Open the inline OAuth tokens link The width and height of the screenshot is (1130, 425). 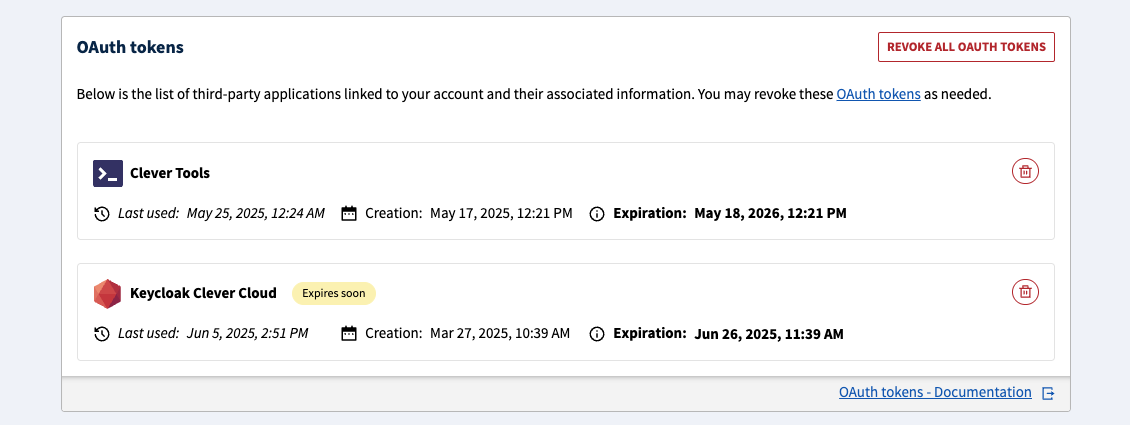click(878, 95)
